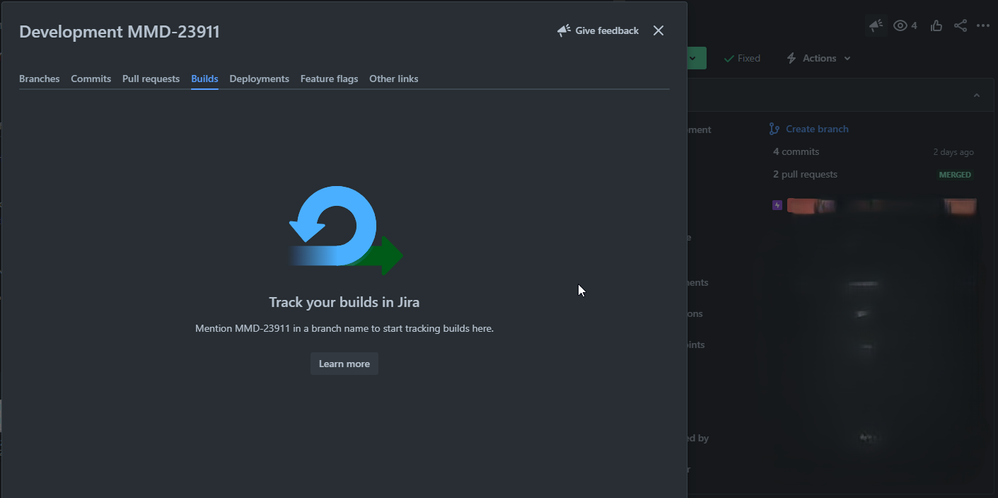Click the megaphone icon beside Give feedback
This screenshot has height=498, width=998.
pos(563,31)
